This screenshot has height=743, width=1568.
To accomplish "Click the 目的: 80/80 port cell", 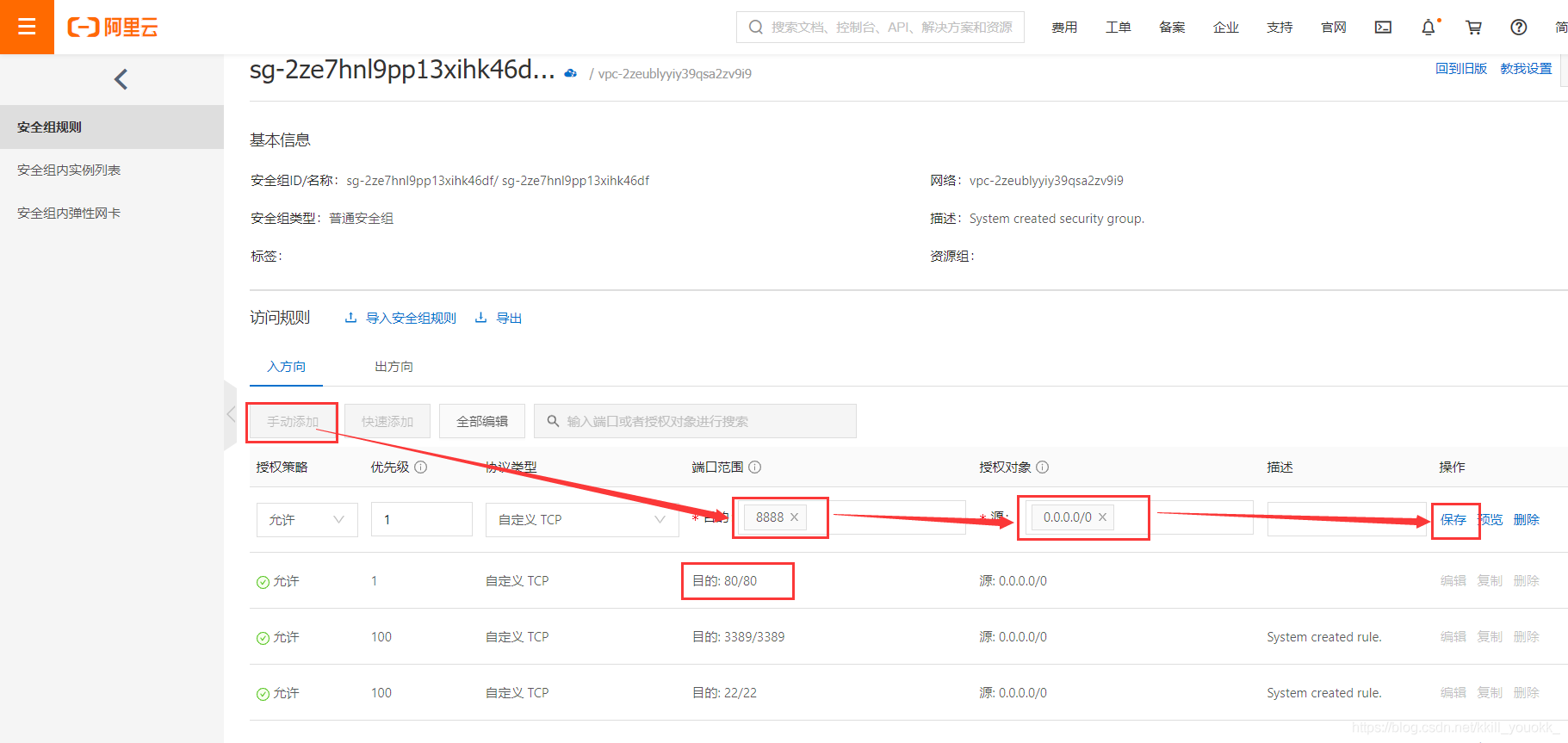I will tap(725, 581).
